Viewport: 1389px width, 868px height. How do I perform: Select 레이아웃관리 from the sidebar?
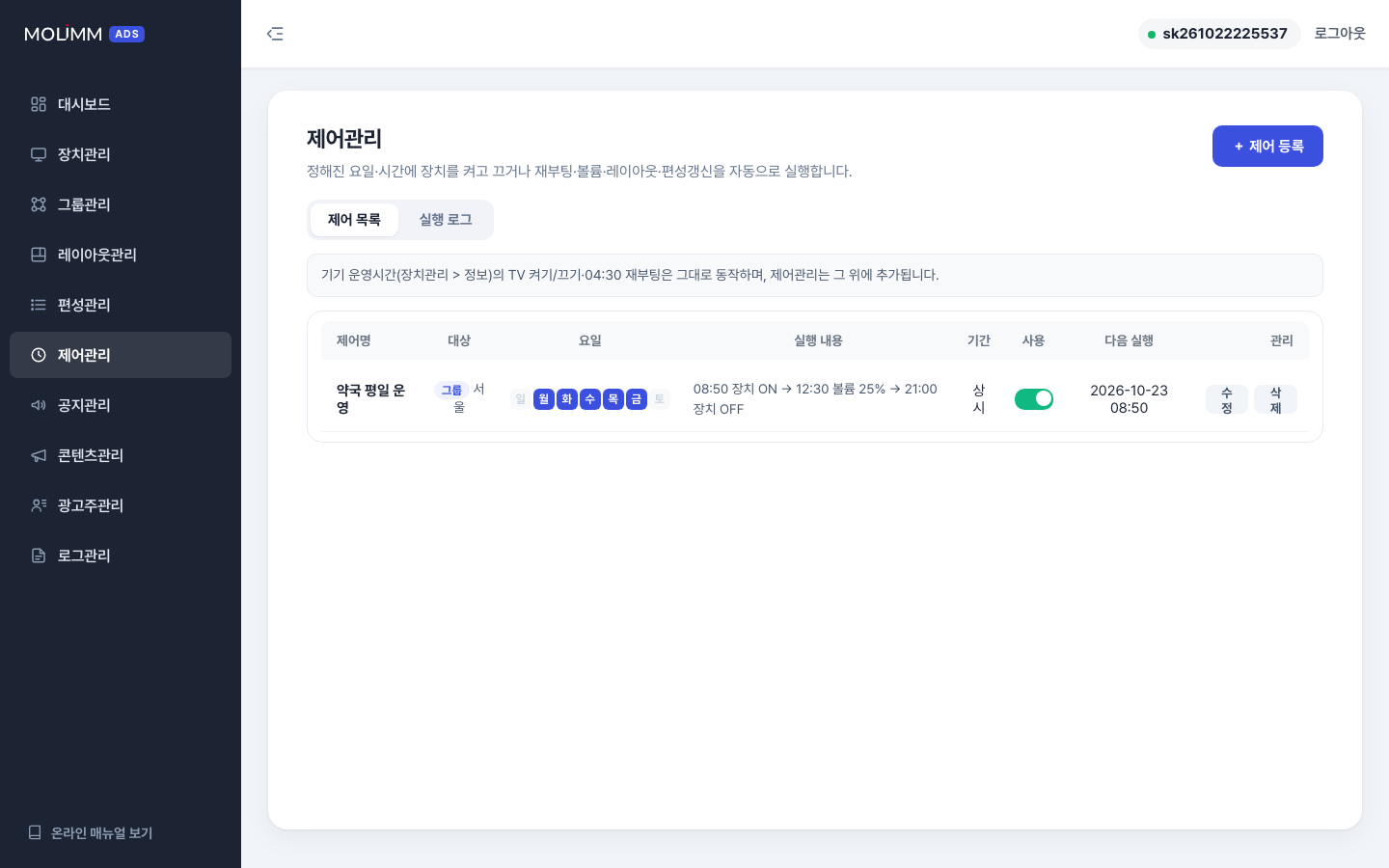click(121, 255)
